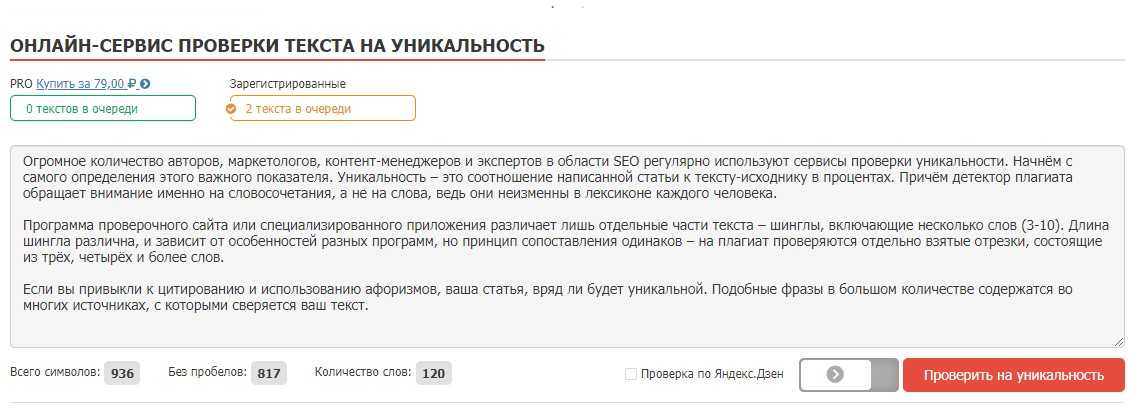Click the resize handle of the text area

coord(1118,341)
